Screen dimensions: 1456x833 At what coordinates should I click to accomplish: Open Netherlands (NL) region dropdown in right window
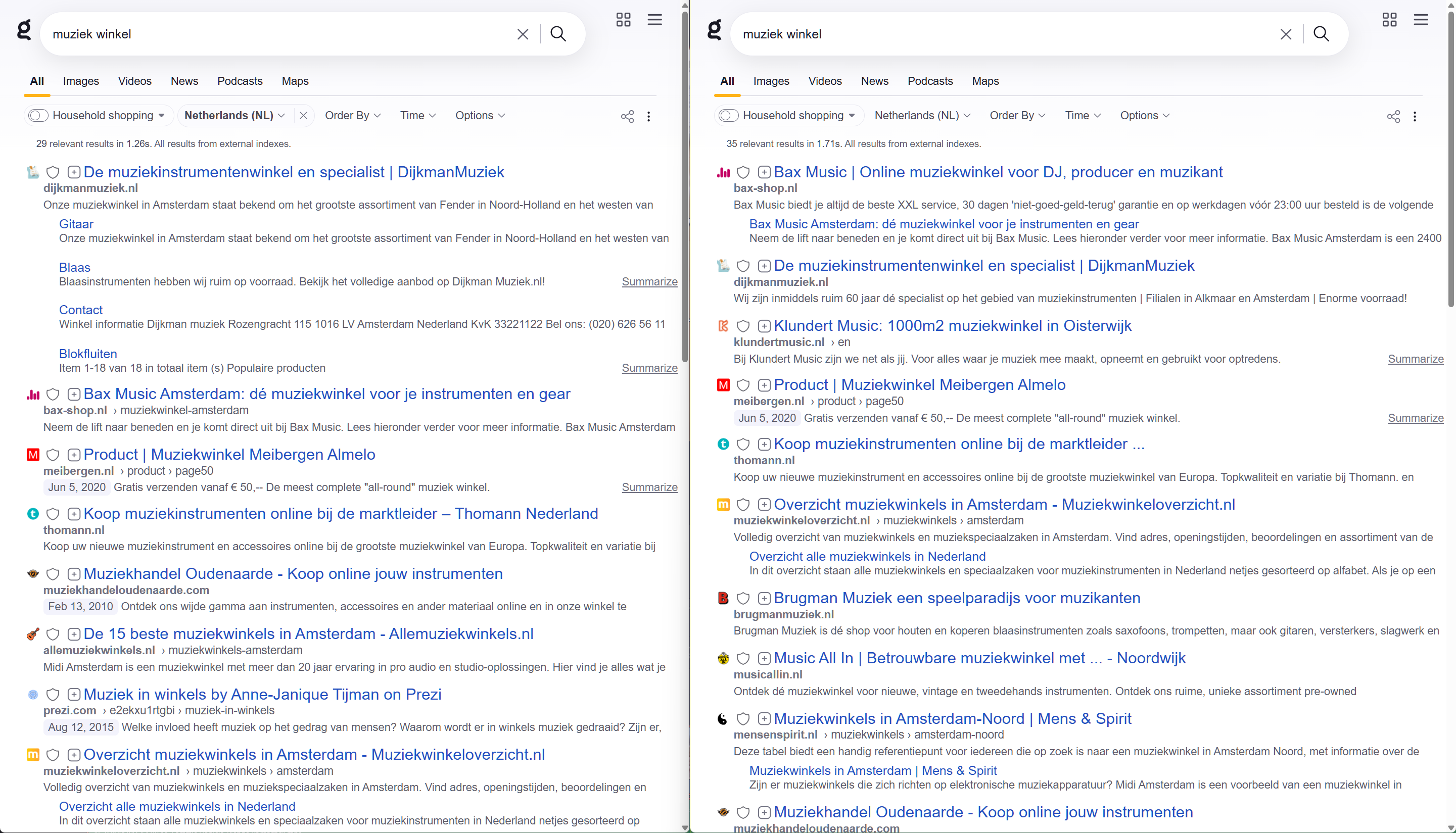click(x=922, y=116)
